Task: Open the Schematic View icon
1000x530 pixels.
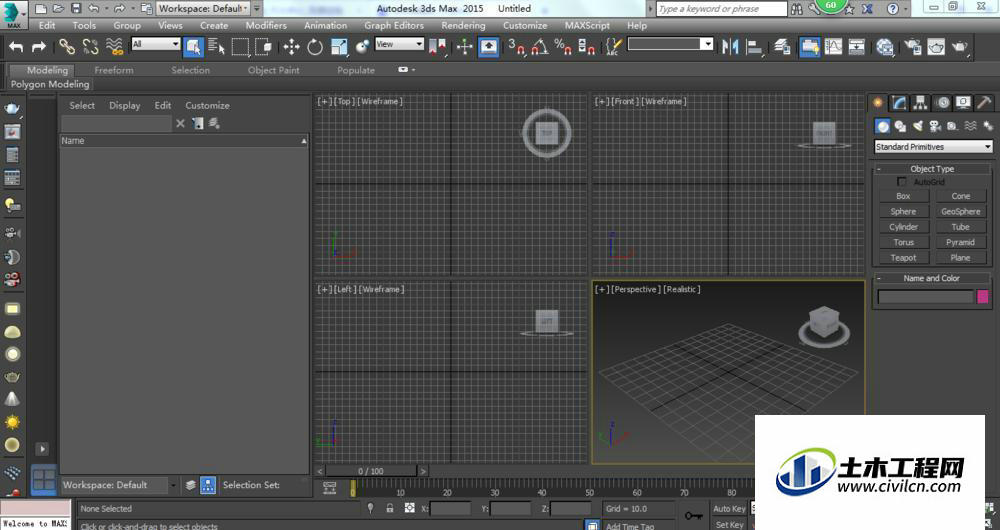Action: coord(857,47)
